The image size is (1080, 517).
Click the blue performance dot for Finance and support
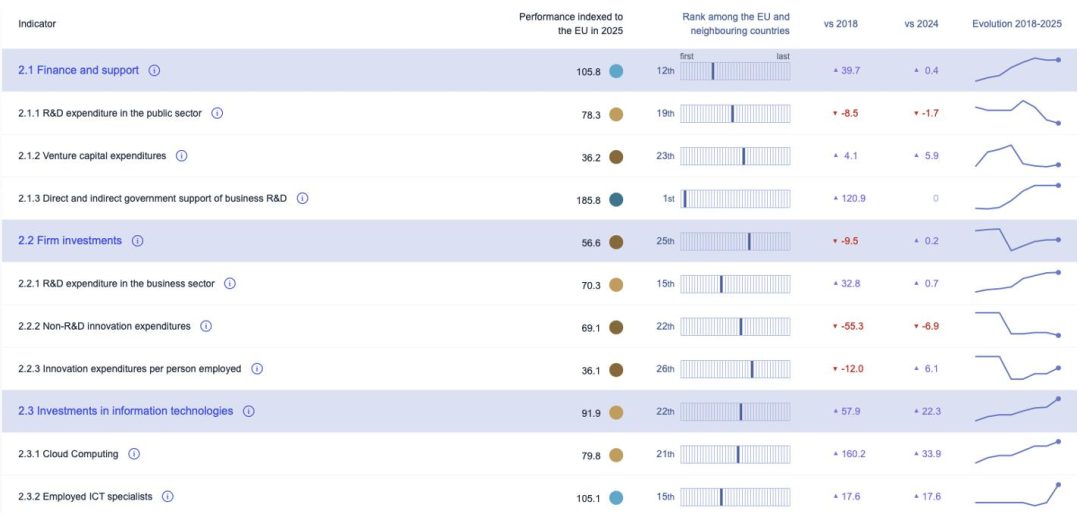616,71
